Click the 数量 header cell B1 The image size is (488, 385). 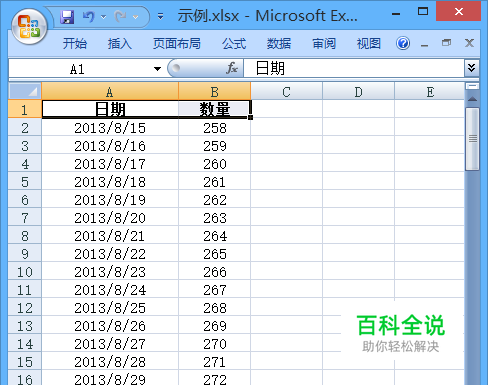(214, 109)
